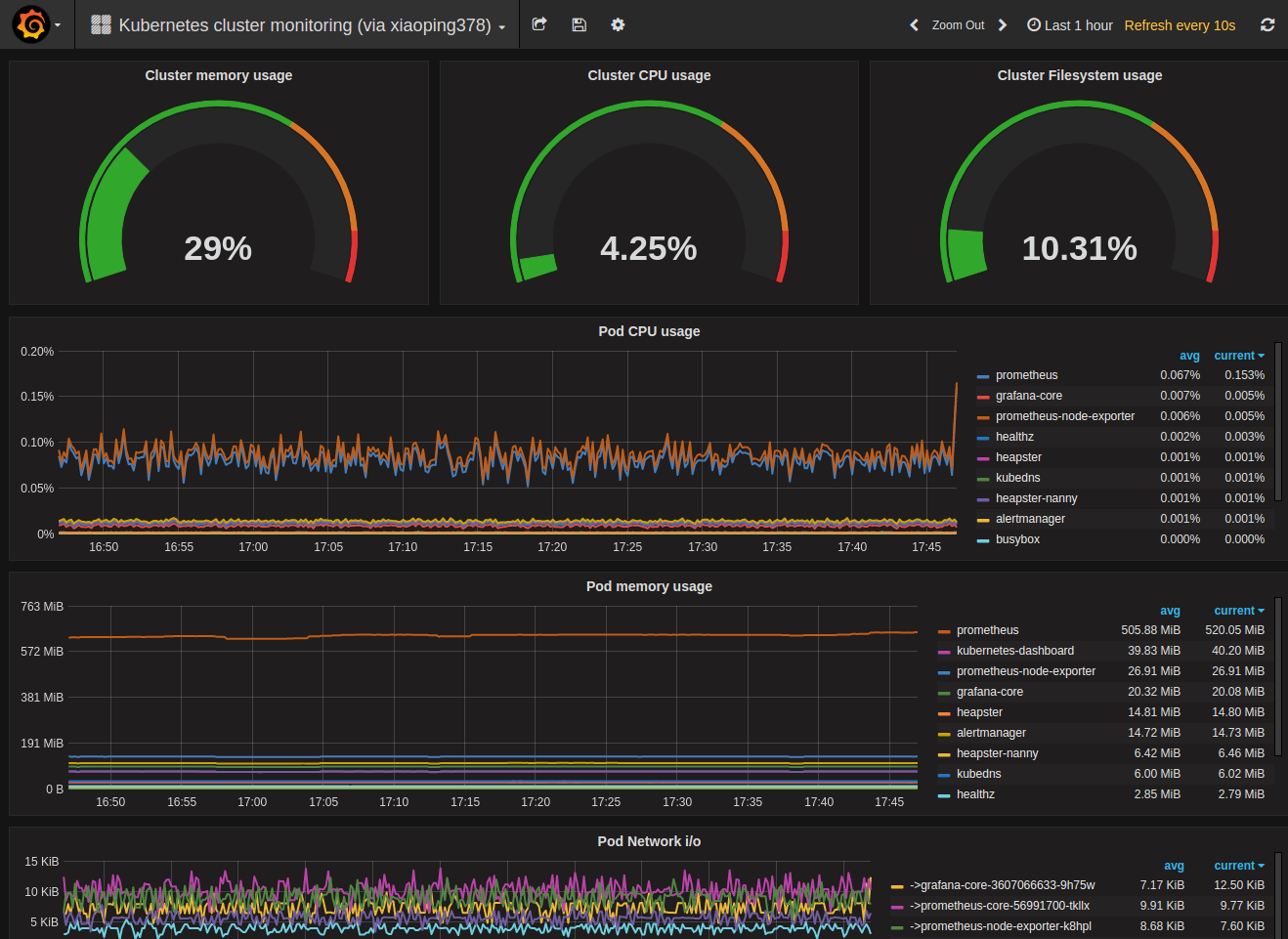Click the Share dashboard icon
Image resolution: width=1288 pixels, height=939 pixels.
coord(538,24)
